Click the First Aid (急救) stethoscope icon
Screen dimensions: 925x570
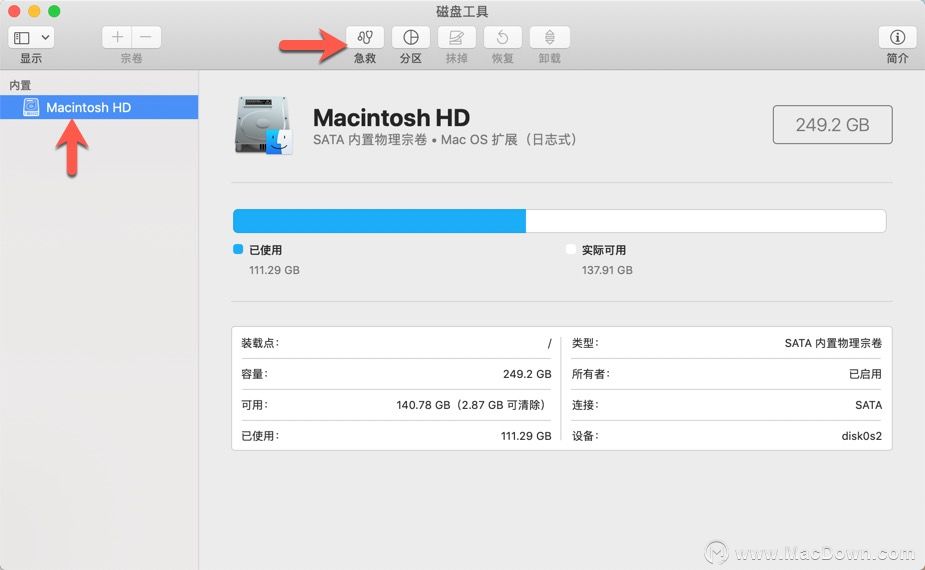tap(365, 37)
